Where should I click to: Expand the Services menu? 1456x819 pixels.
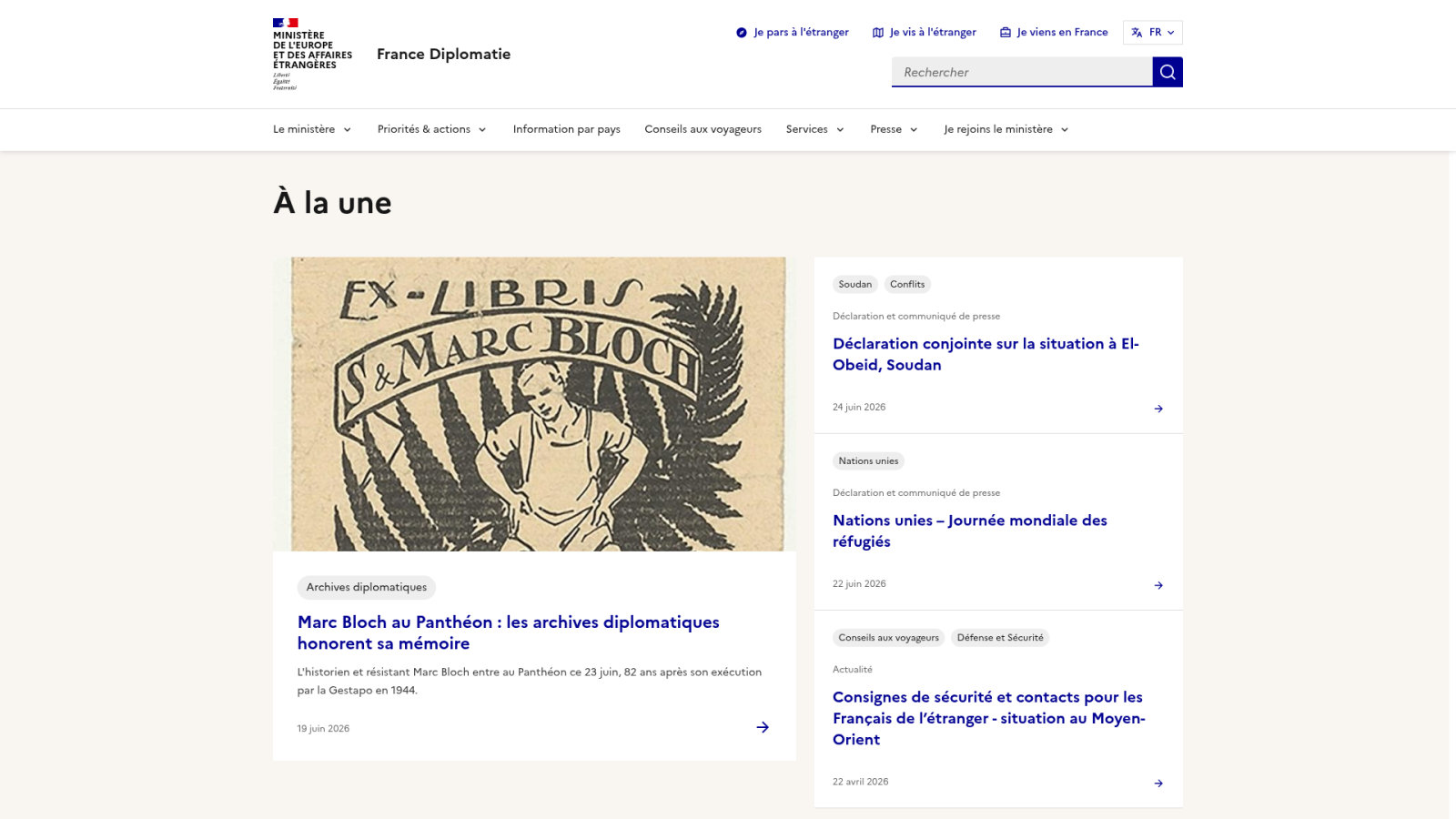pyautogui.click(x=815, y=129)
